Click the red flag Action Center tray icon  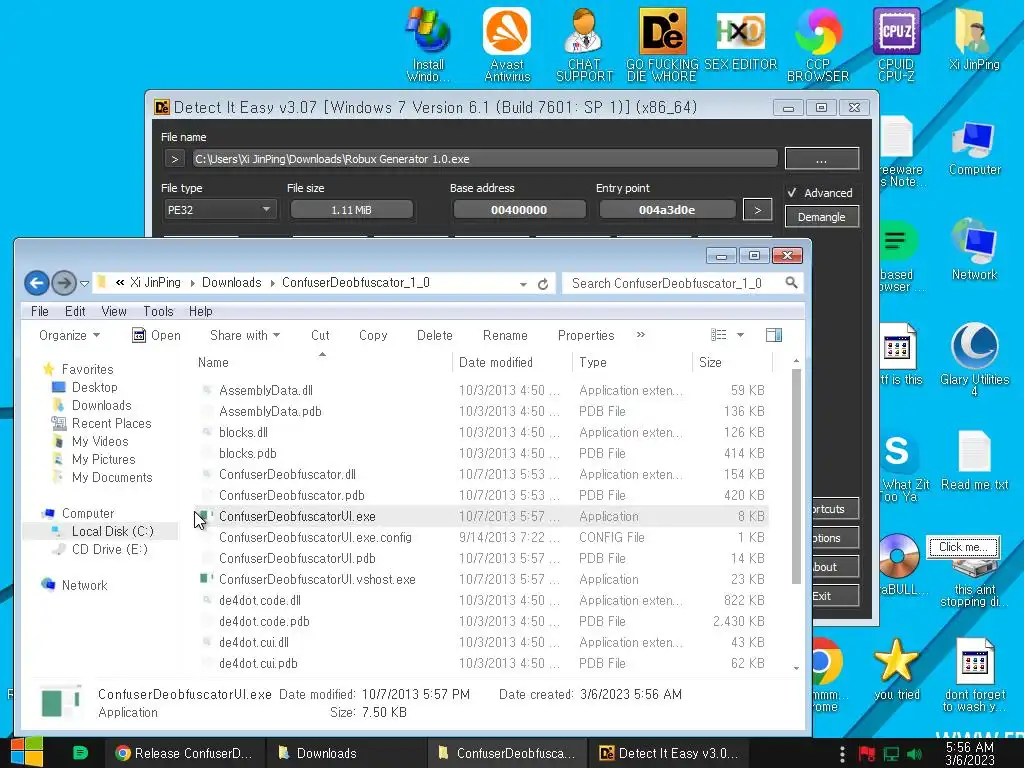click(867, 754)
